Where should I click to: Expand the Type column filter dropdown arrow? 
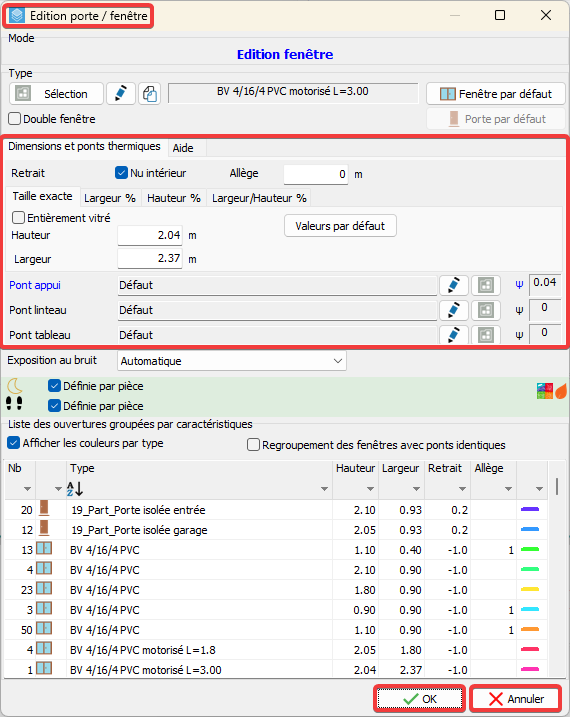pos(324,489)
